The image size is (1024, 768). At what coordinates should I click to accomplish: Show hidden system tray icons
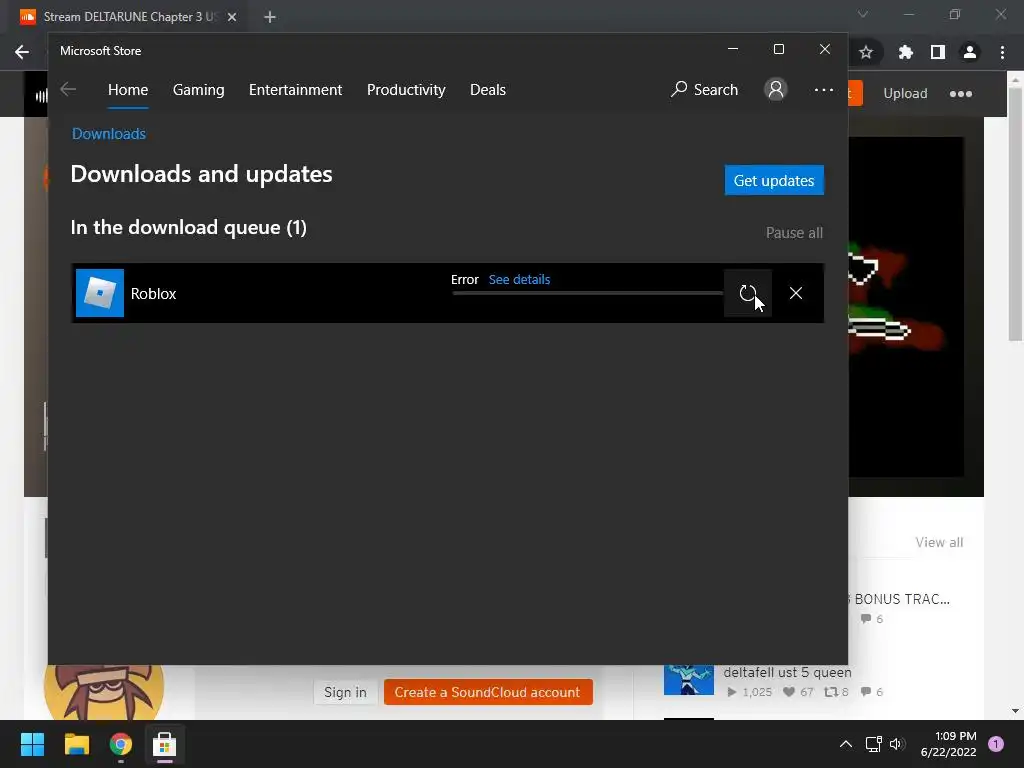point(845,744)
